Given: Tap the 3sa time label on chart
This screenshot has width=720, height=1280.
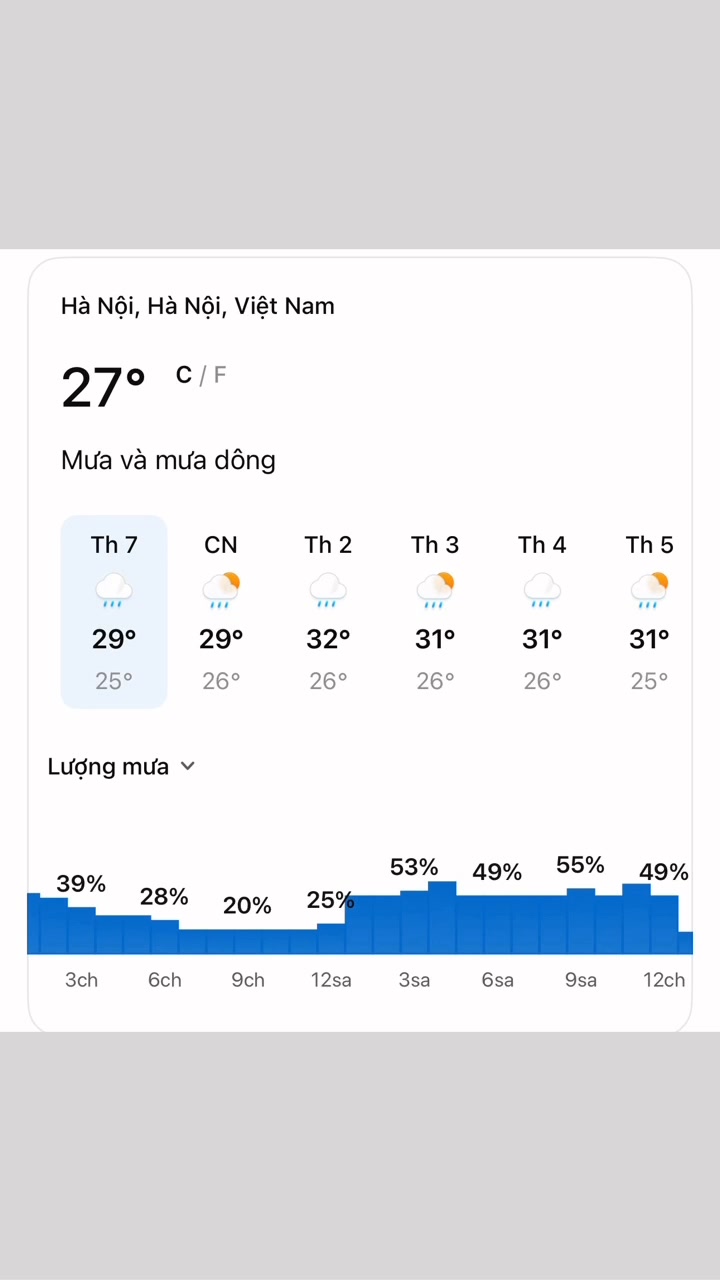Looking at the screenshot, I should [414, 980].
